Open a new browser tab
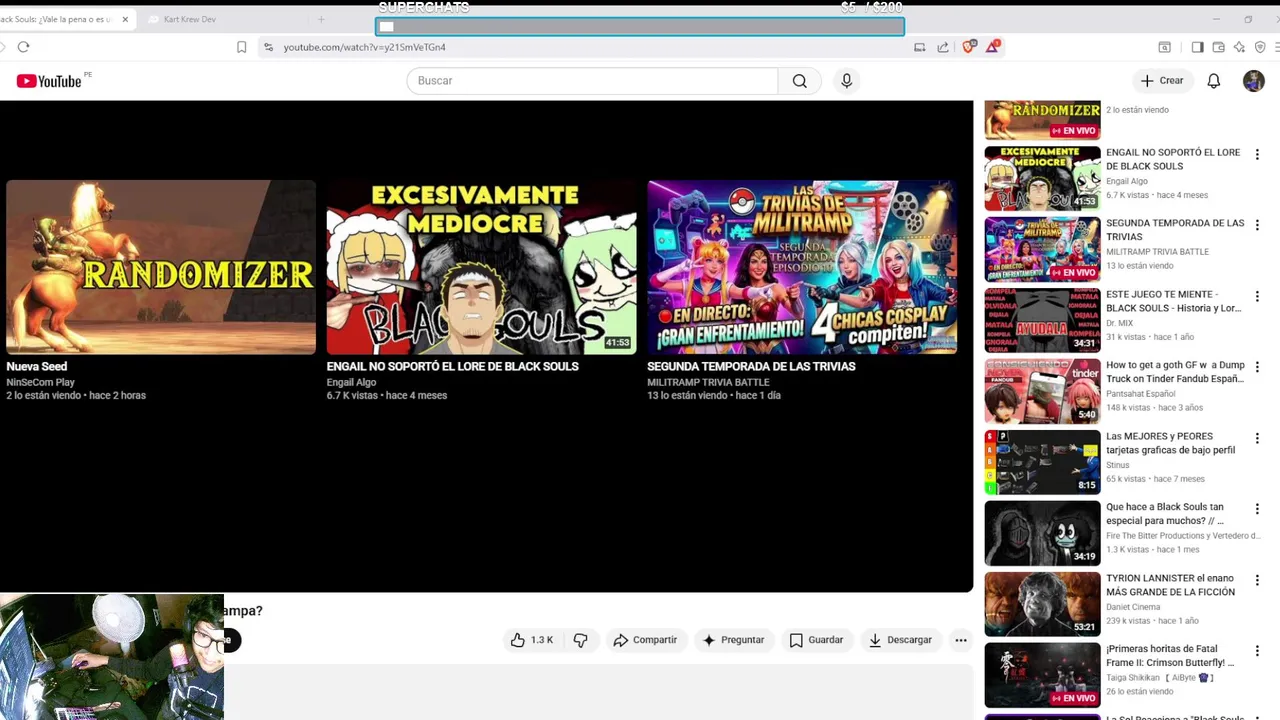The height and width of the screenshot is (720, 1280). click(321, 19)
